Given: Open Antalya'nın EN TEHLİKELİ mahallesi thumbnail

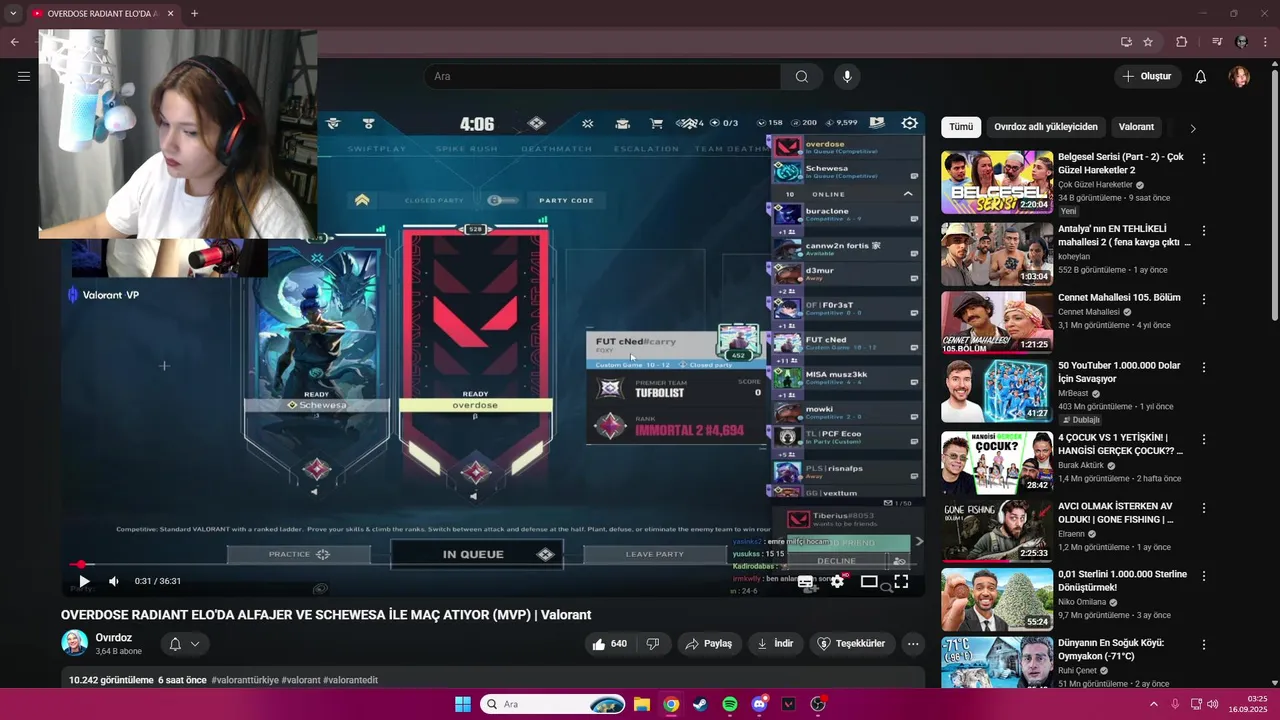Looking at the screenshot, I should 997,254.
